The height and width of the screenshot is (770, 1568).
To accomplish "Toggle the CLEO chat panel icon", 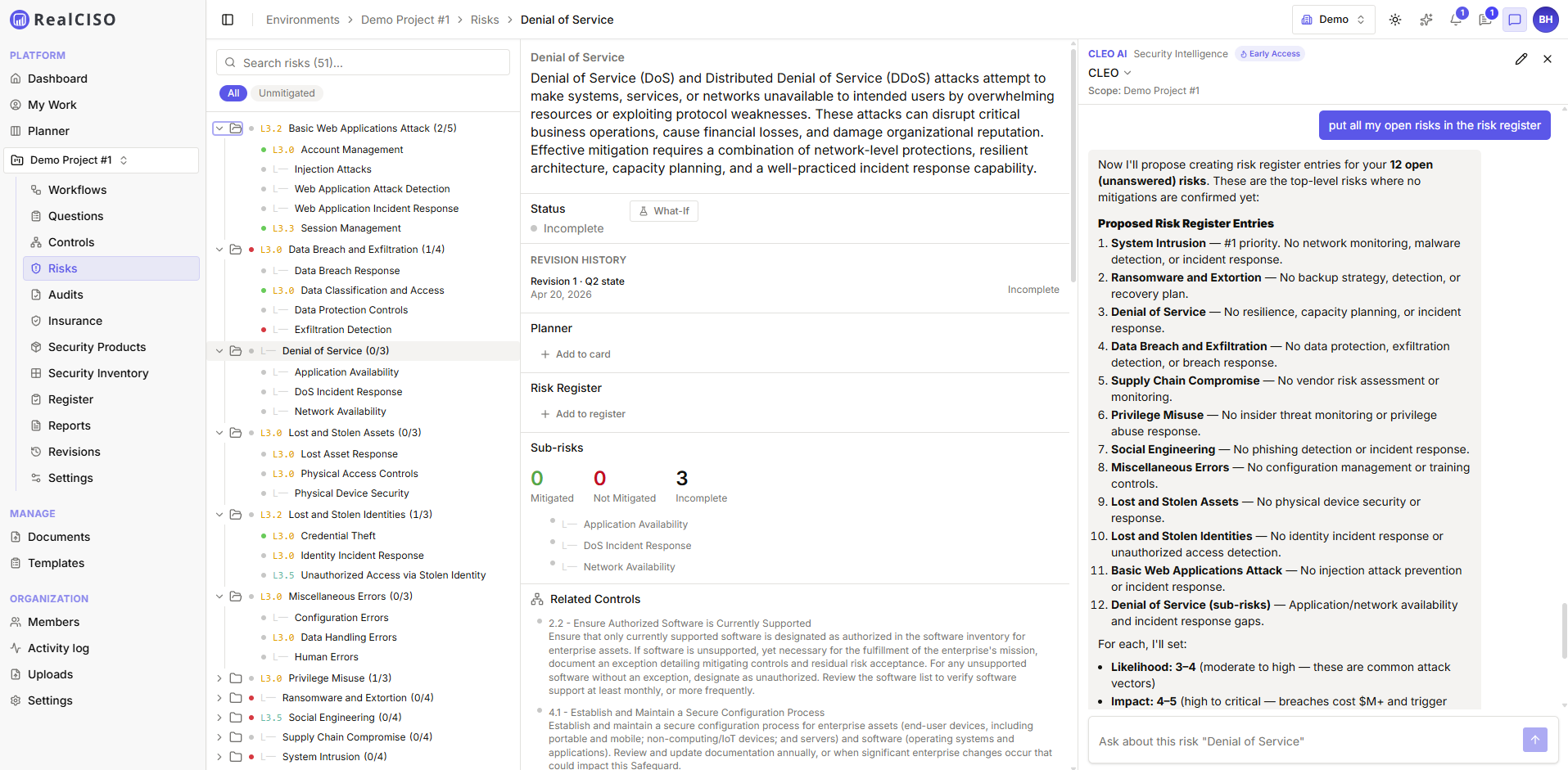I will pos(1515,20).
